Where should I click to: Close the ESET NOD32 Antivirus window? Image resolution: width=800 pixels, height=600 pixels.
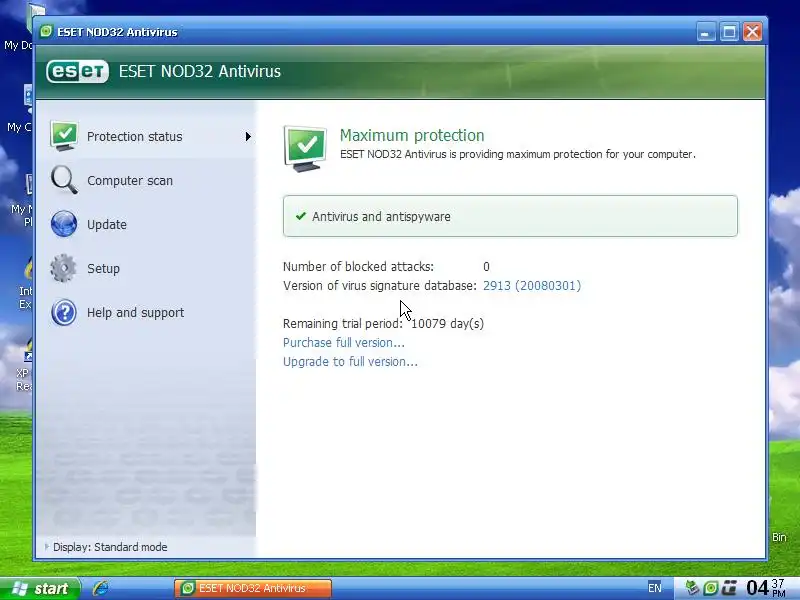click(x=753, y=32)
